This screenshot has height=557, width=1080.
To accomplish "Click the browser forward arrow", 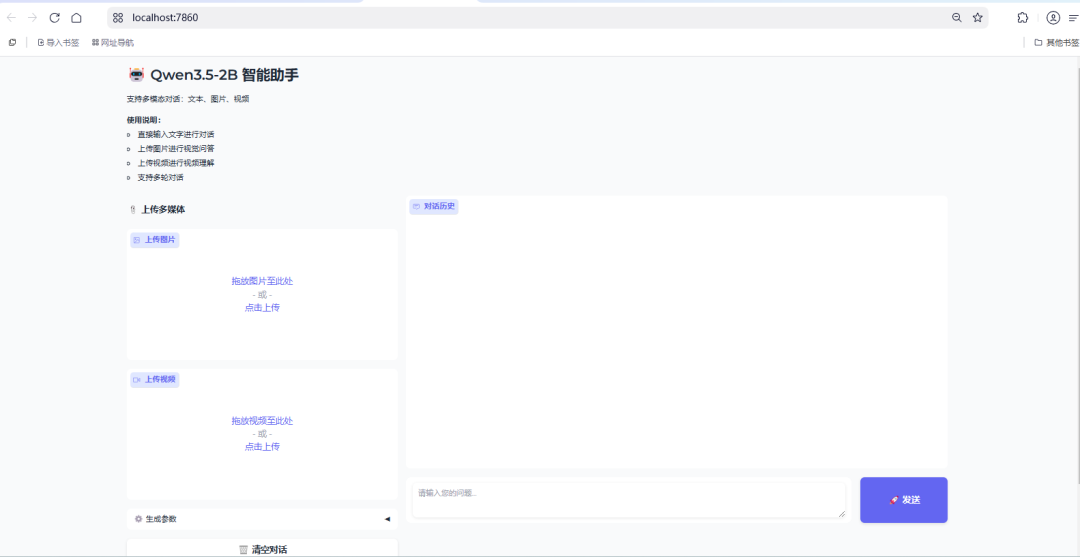I will click(32, 18).
